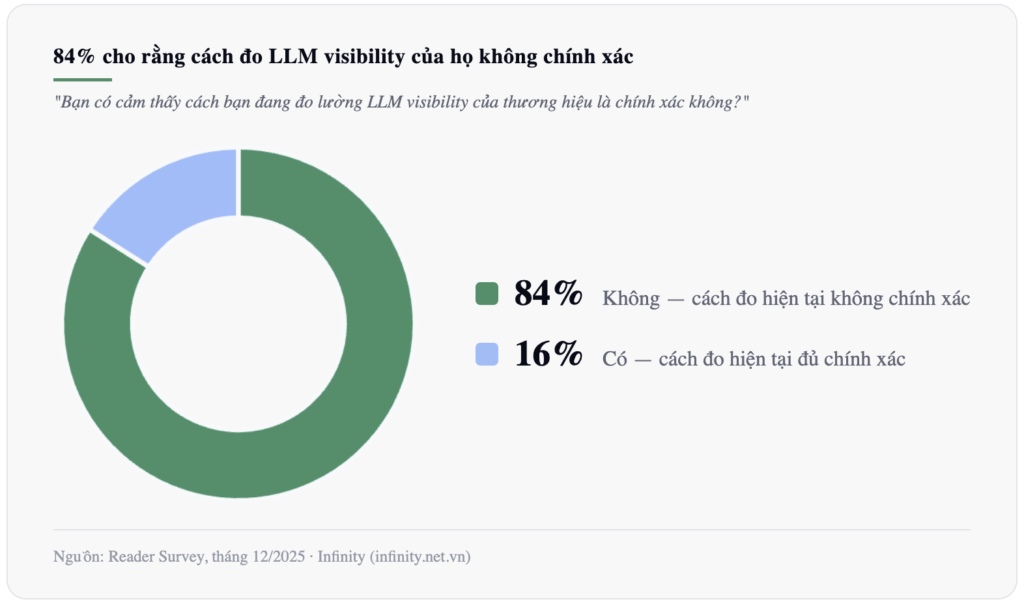Viewport: 1024px width, 606px height.
Task: Select the light blue legend color swatch
Action: coord(487,354)
